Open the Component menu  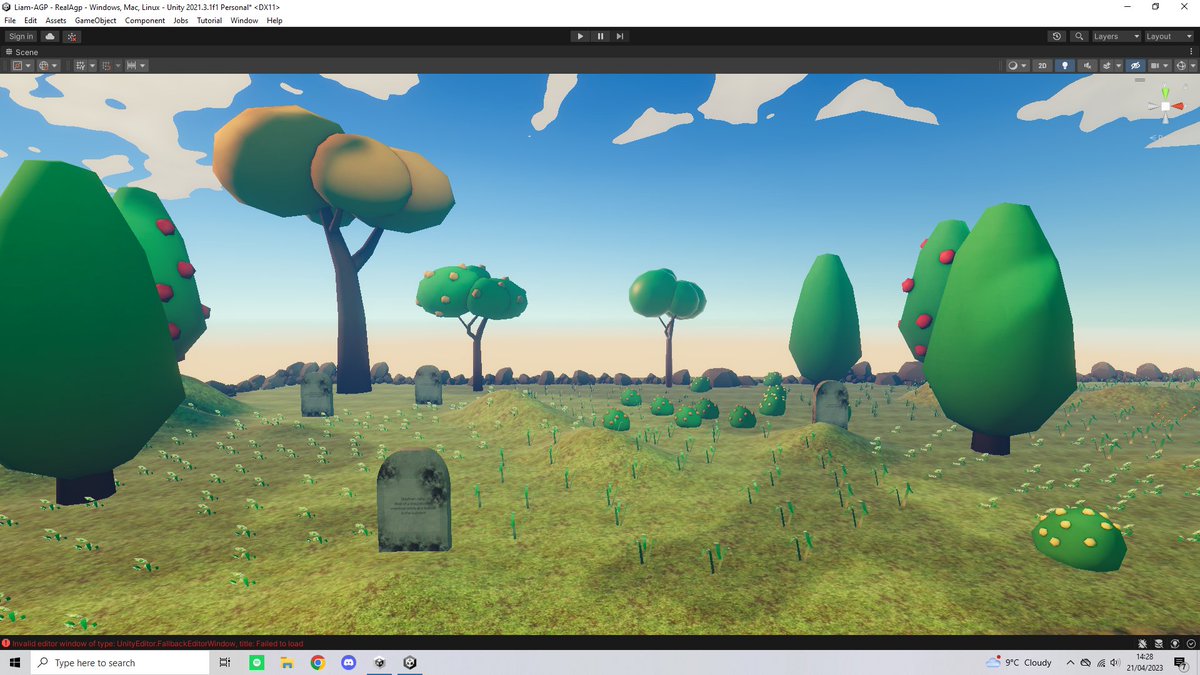(145, 20)
